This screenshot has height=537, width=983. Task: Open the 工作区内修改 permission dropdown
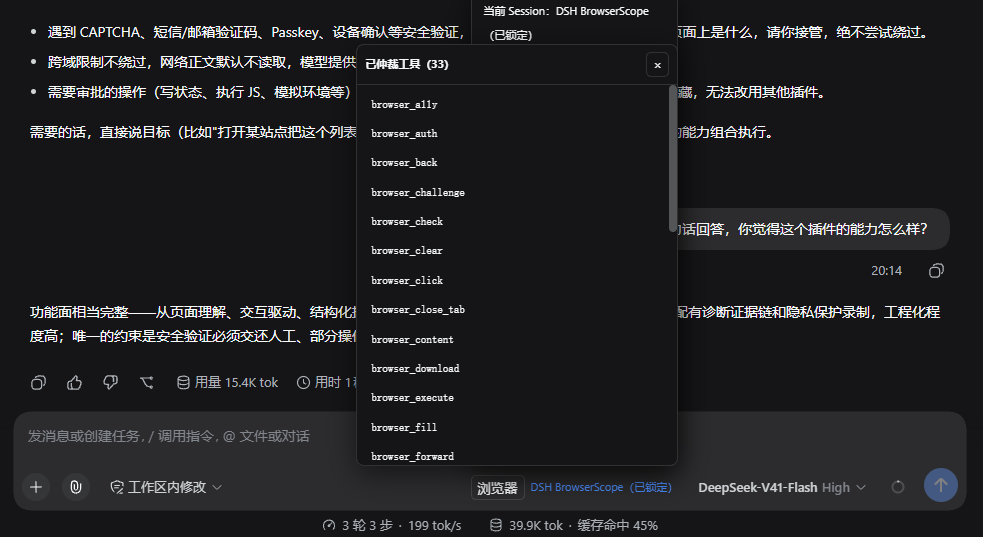[x=166, y=487]
